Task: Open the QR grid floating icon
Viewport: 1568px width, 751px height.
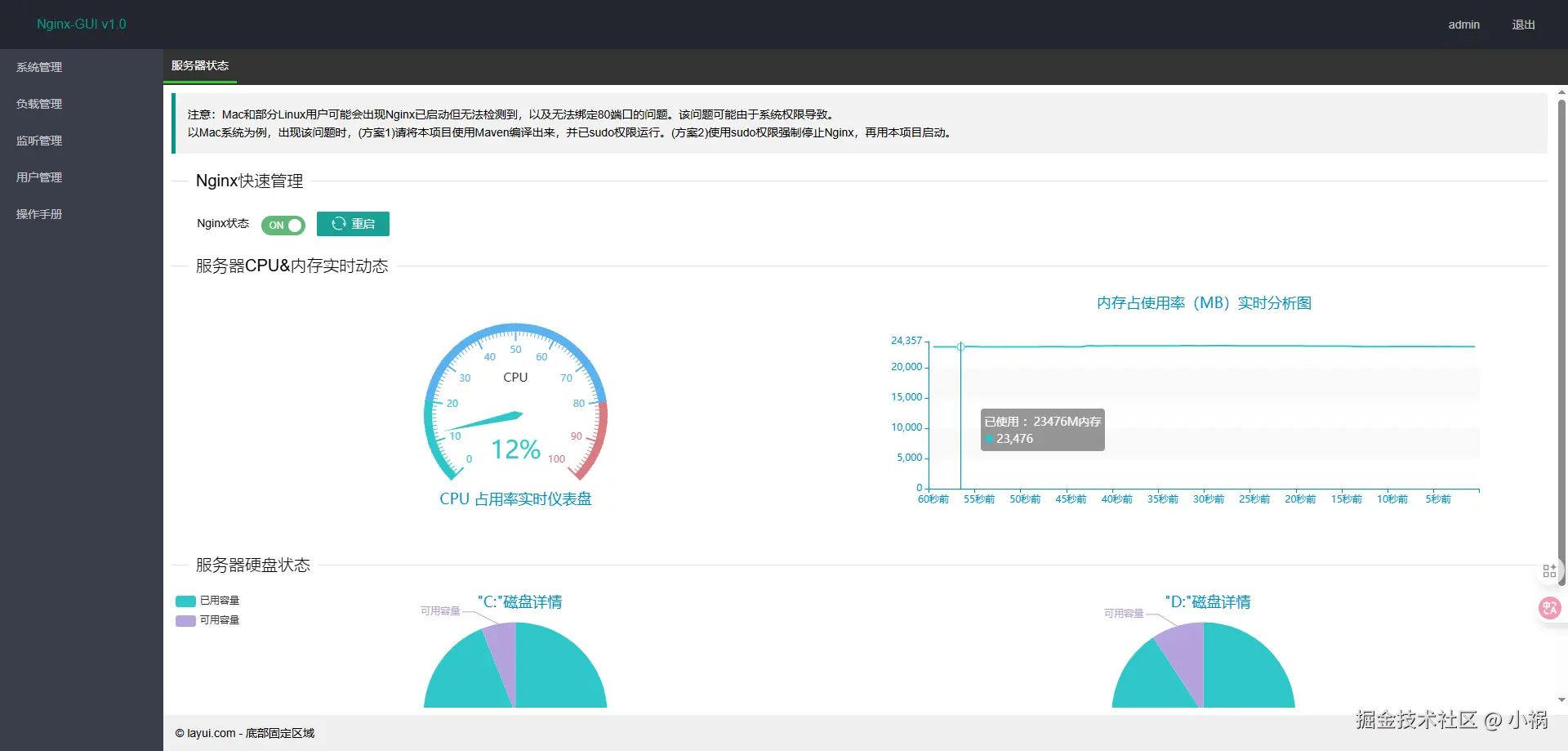Action: (1549, 571)
